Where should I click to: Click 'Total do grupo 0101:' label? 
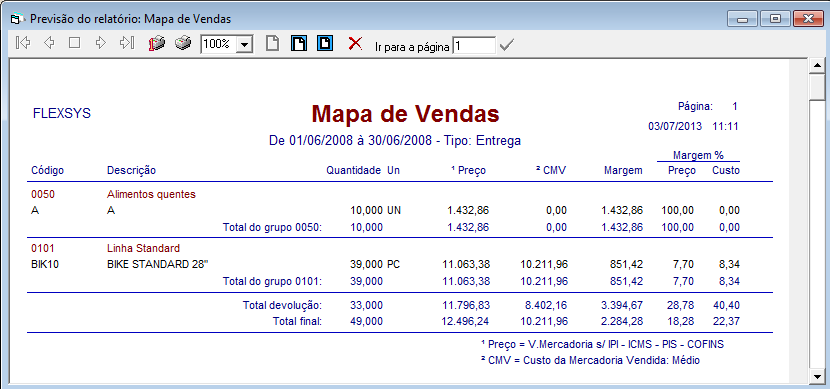(x=273, y=281)
